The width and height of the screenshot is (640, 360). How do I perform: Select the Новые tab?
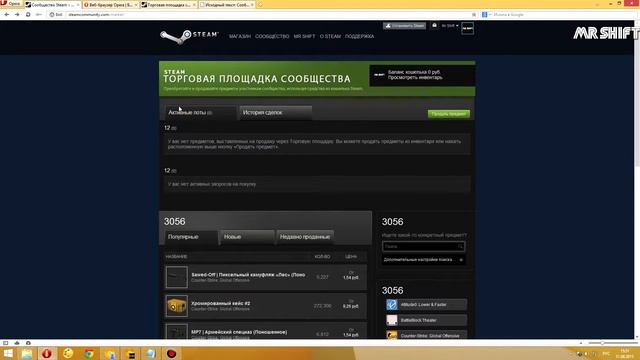click(x=247, y=237)
